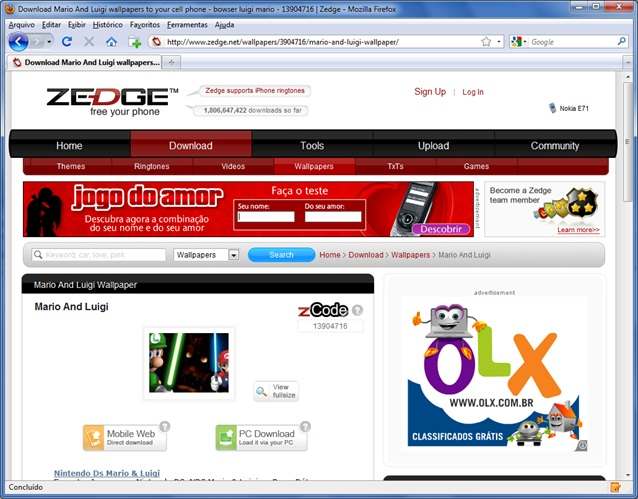638x499 pixels.
Task: Click the Stop loading X icon
Action: click(89, 42)
